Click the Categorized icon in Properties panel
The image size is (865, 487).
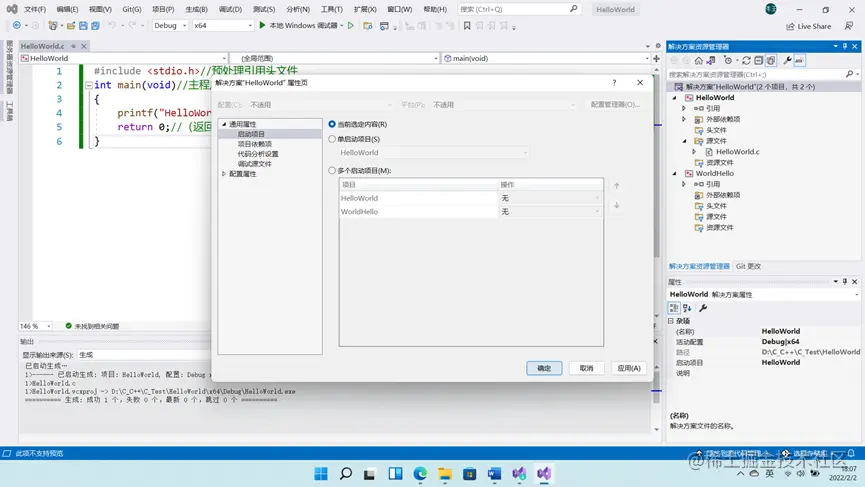(674, 308)
